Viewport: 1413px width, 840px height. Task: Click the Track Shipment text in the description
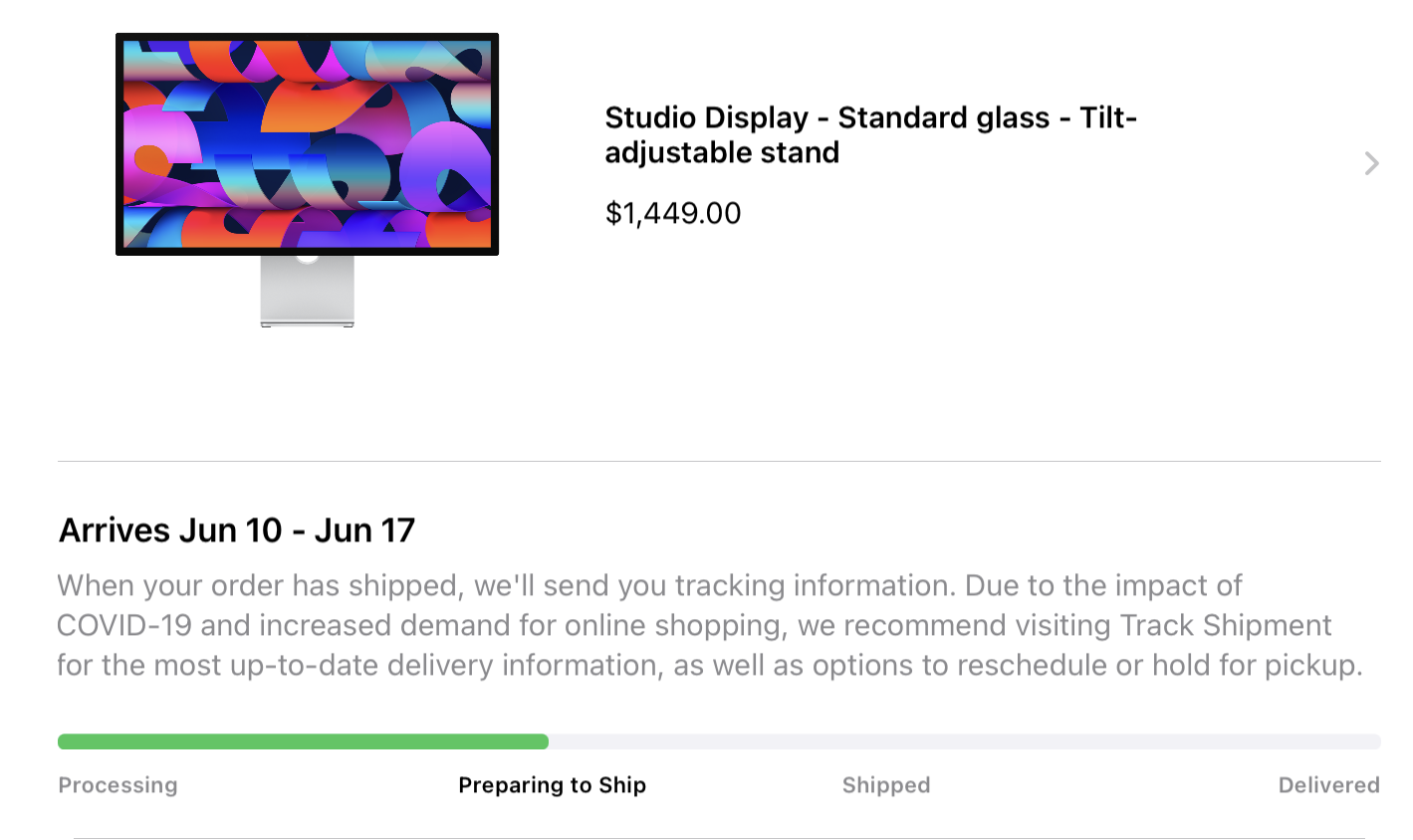pyautogui.click(x=1225, y=625)
